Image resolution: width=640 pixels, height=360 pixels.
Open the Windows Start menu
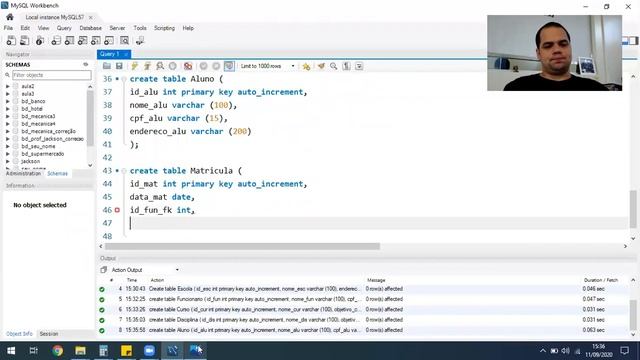11,351
